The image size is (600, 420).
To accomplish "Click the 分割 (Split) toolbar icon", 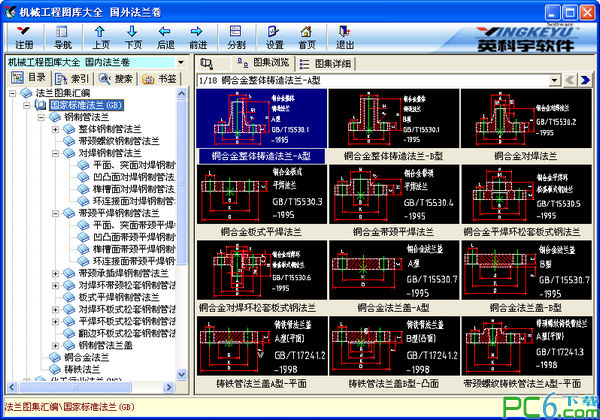I will pyautogui.click(x=236, y=37).
